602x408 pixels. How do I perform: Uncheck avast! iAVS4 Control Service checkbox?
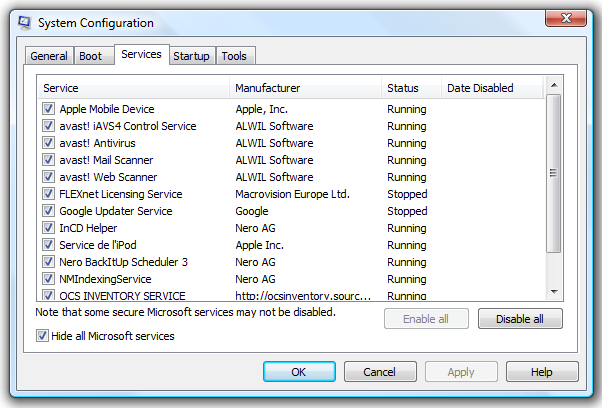(48, 126)
